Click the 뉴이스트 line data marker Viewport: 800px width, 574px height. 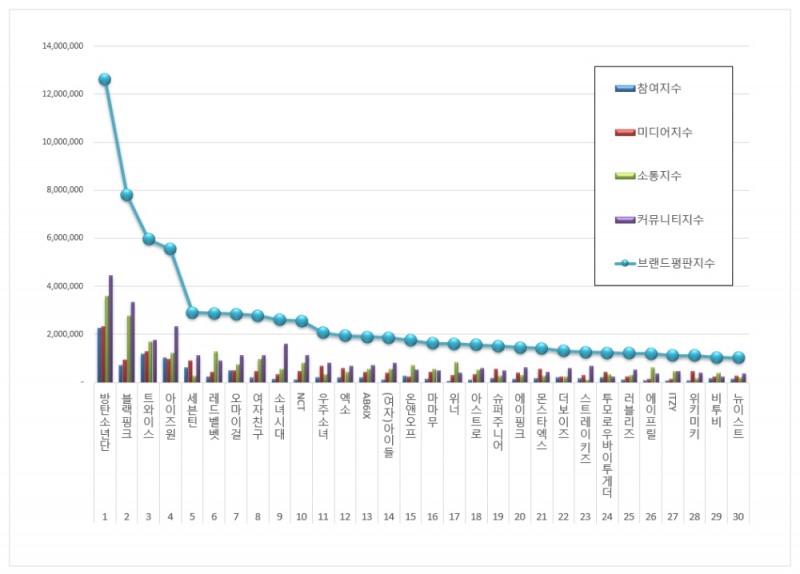738,357
